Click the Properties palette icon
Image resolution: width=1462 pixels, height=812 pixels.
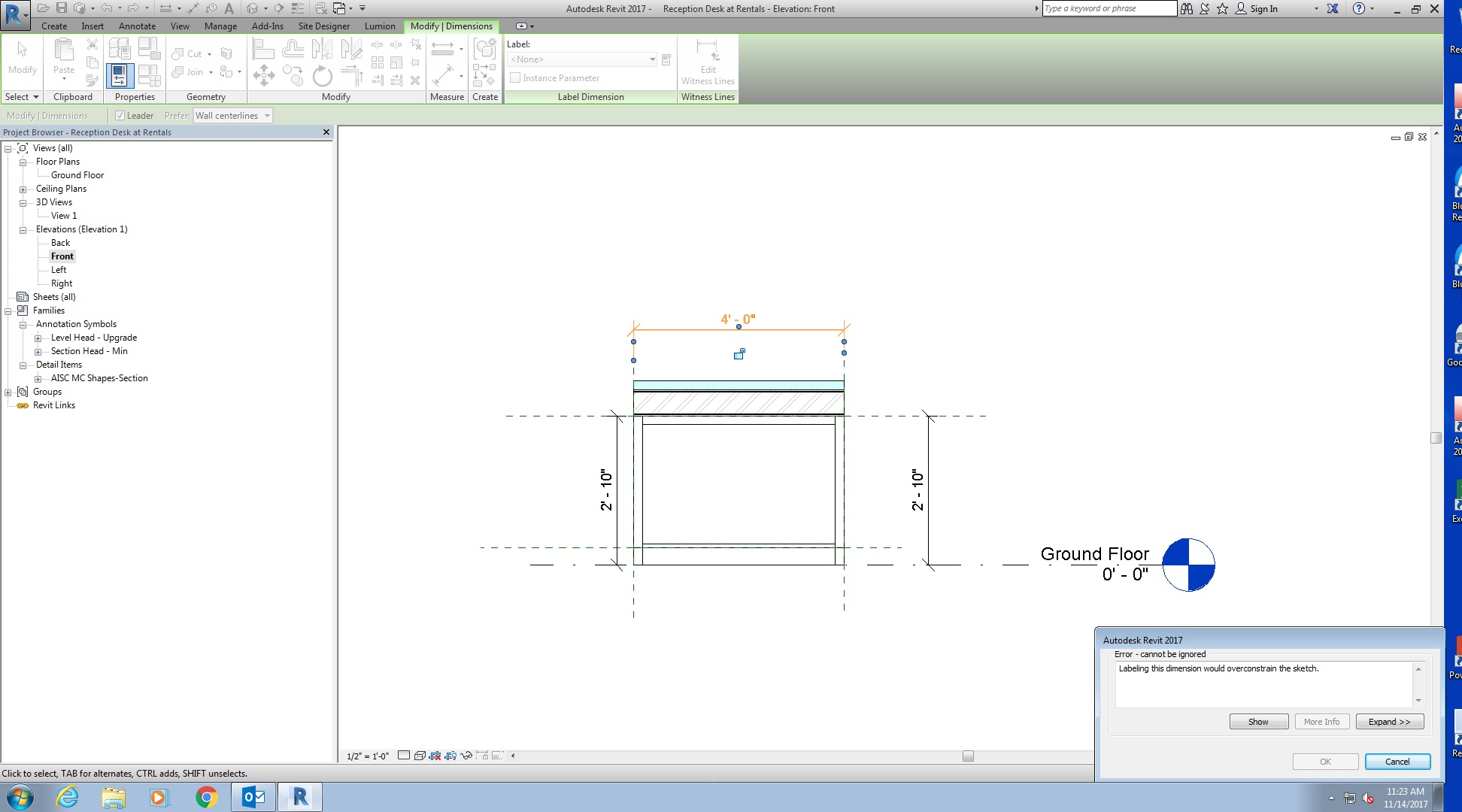coord(120,75)
